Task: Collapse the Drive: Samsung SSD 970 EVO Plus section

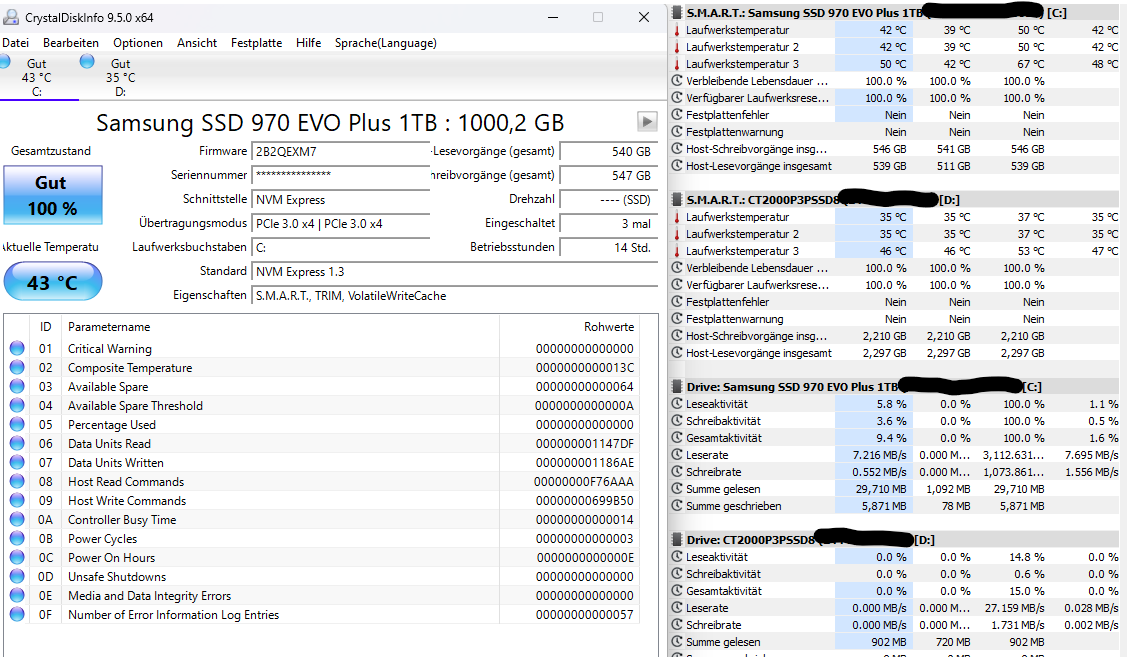Action: coord(676,387)
